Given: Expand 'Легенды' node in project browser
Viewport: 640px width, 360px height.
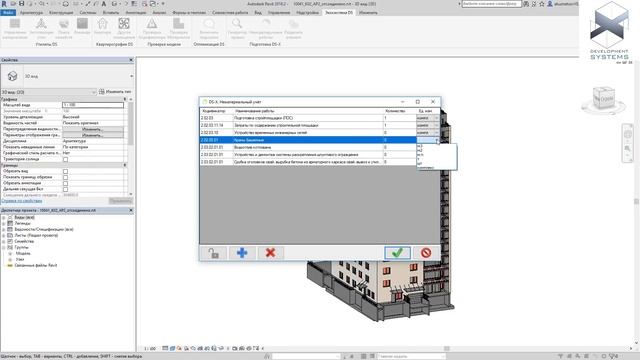Looking at the screenshot, I should click(x=4, y=224).
